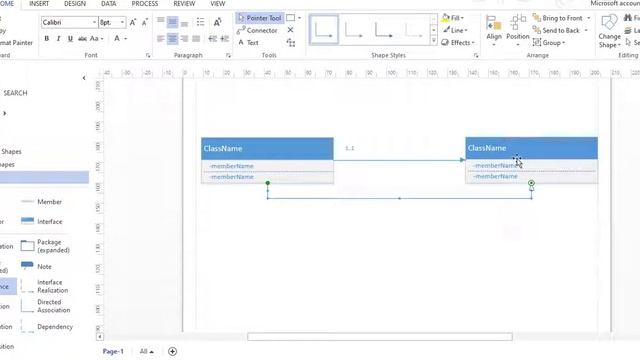Open the Effects dropdown
Screen dimensions: 640x360
coord(458,42)
